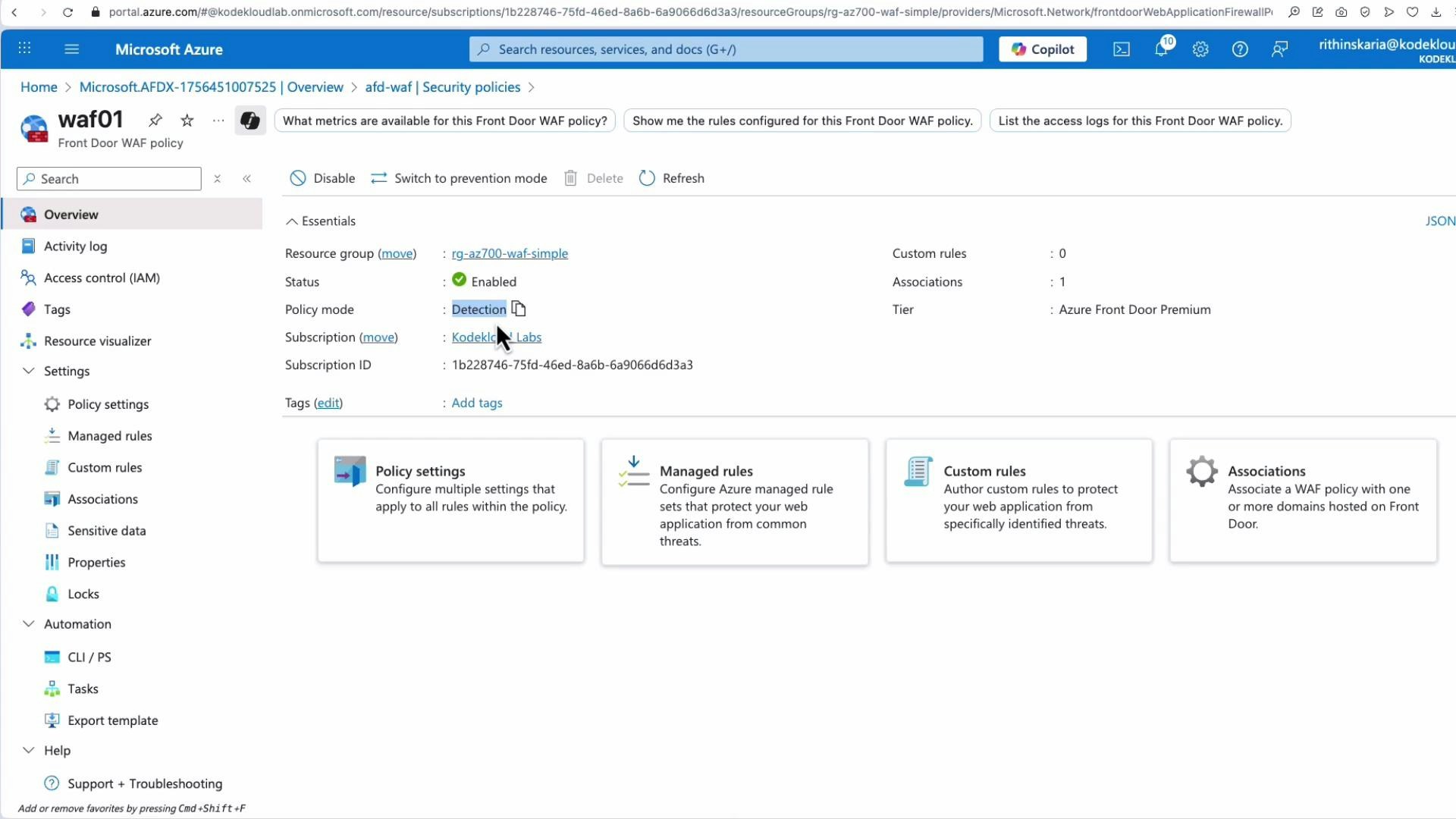This screenshot has height=819, width=1456.
Task: Collapse the Settings section in the sidebar
Action: pyautogui.click(x=28, y=371)
